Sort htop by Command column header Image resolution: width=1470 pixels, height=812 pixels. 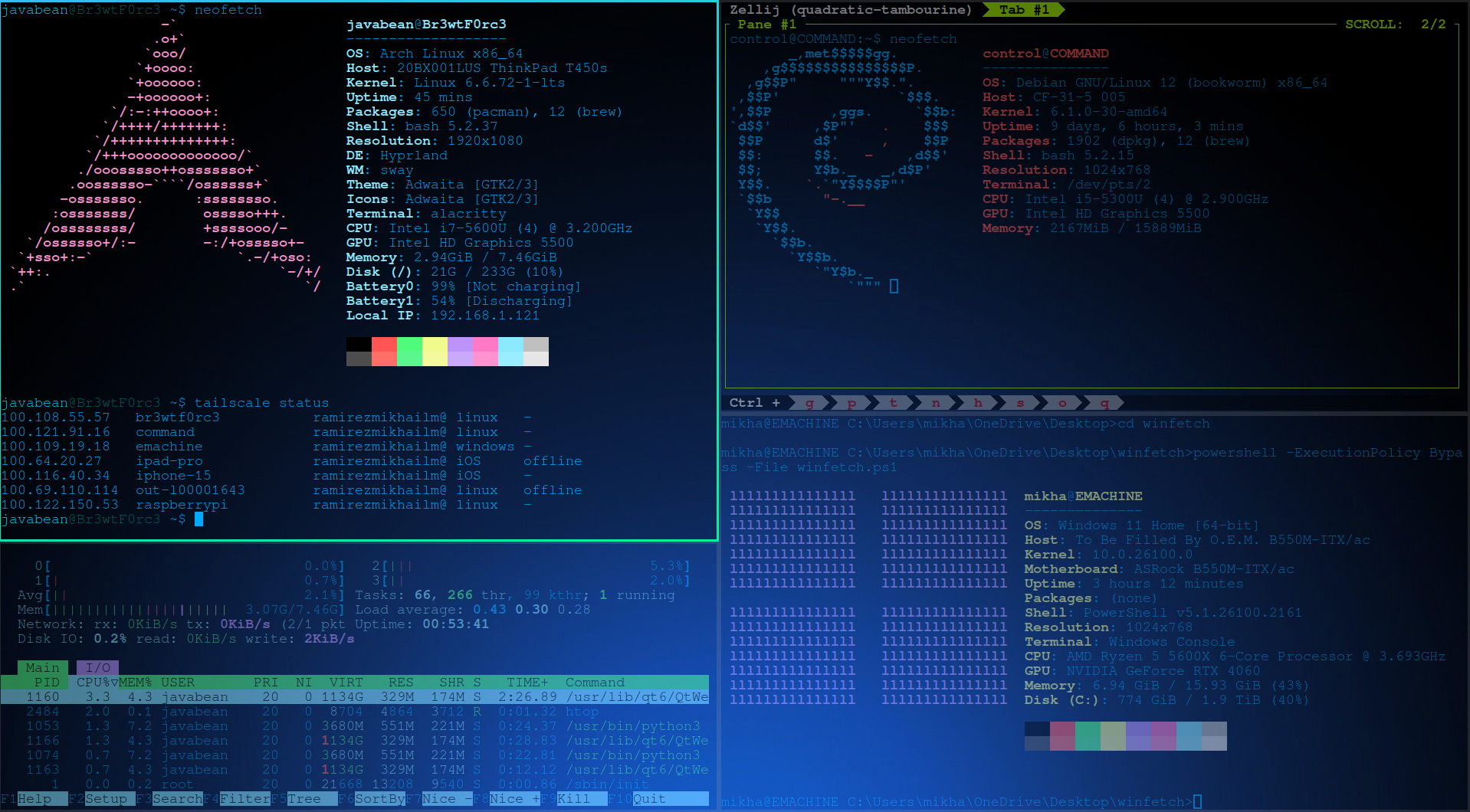(595, 682)
